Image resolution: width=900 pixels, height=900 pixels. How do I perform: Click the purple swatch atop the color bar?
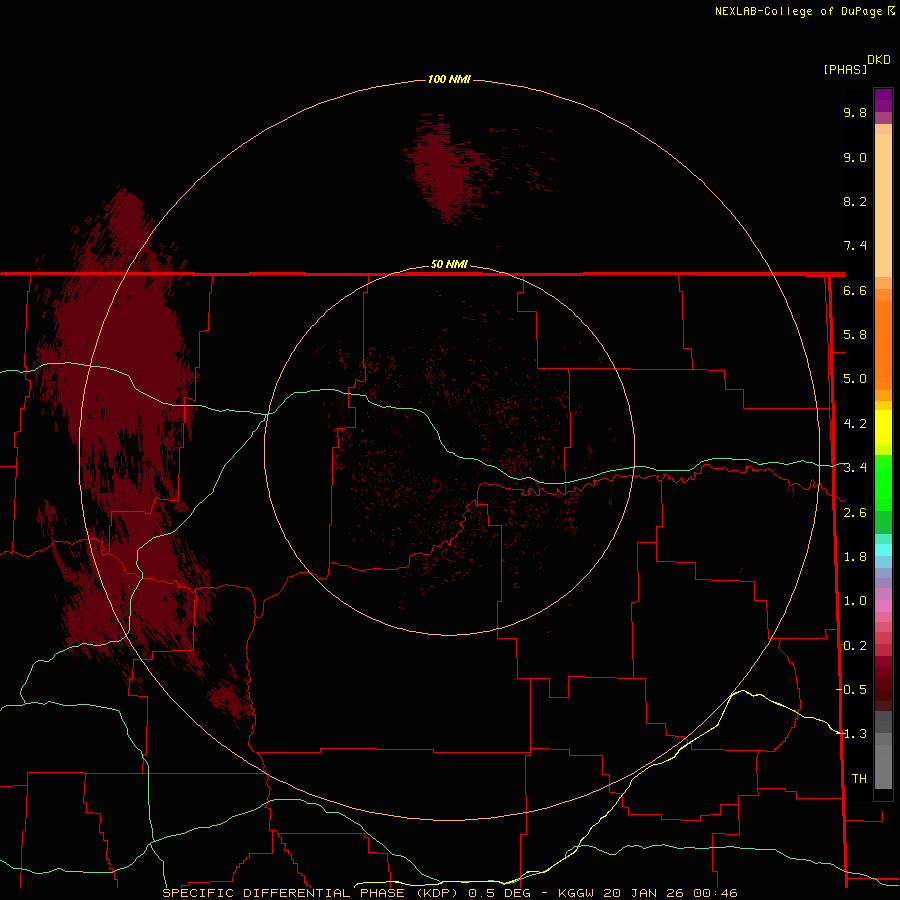pyautogui.click(x=883, y=100)
